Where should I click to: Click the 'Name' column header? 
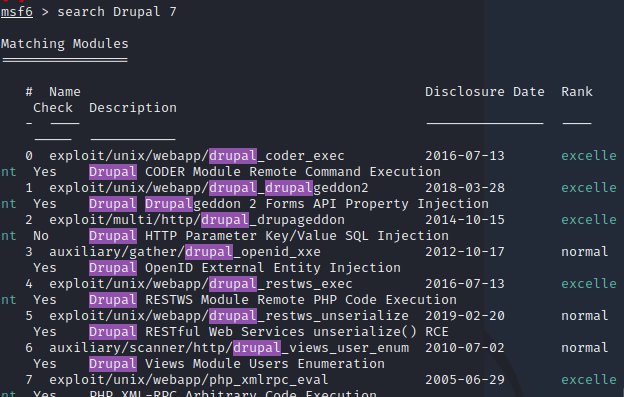click(x=65, y=92)
